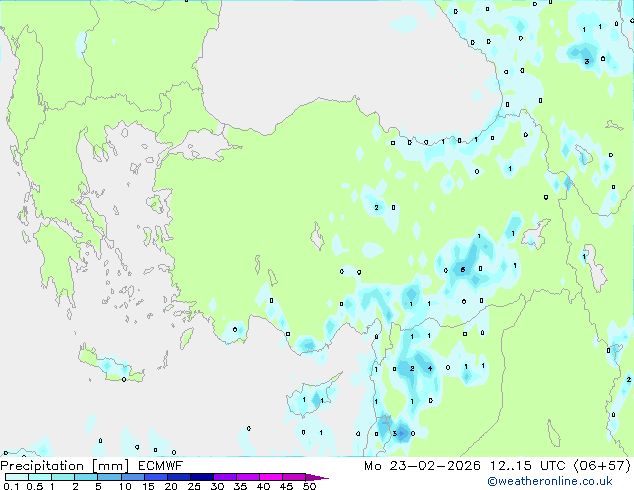
Task: Click legend scale label "50"
Action: point(309,486)
